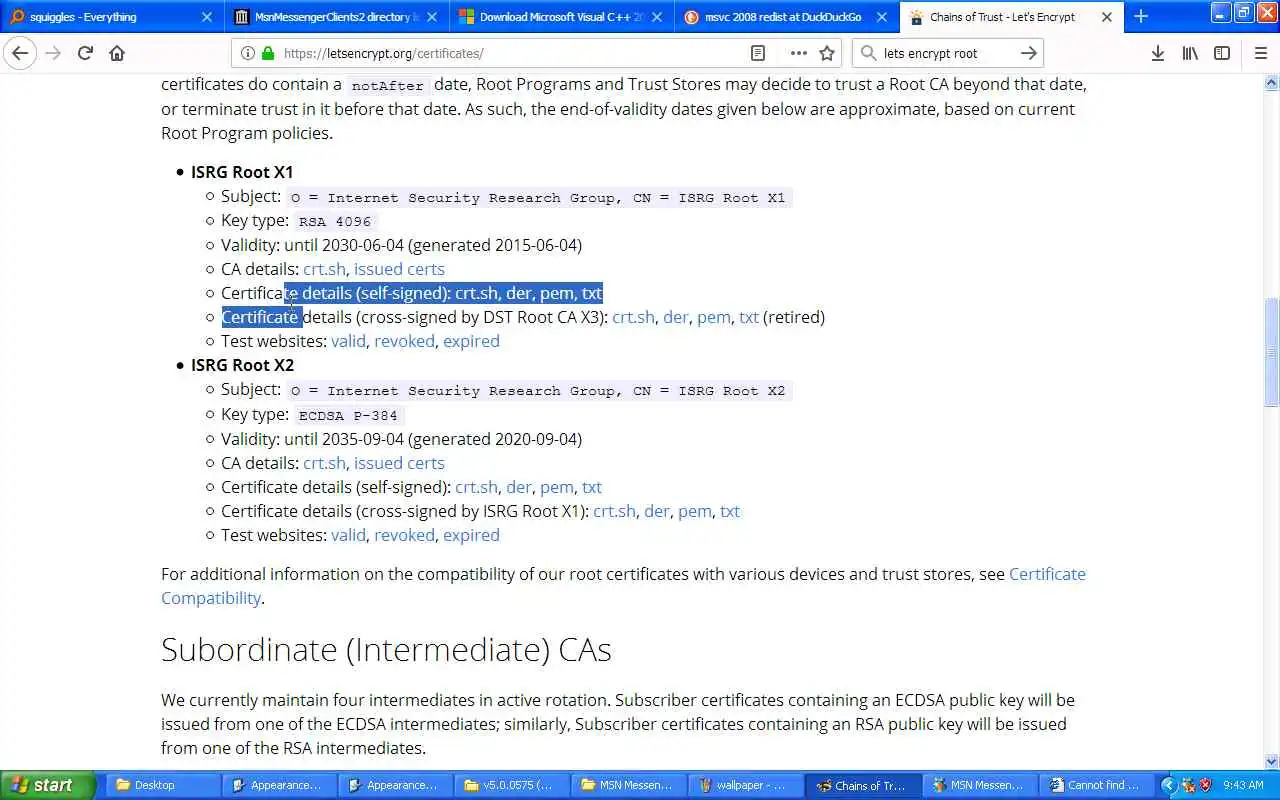
Task: Close the Chains of Trust tab
Action: [1107, 17]
